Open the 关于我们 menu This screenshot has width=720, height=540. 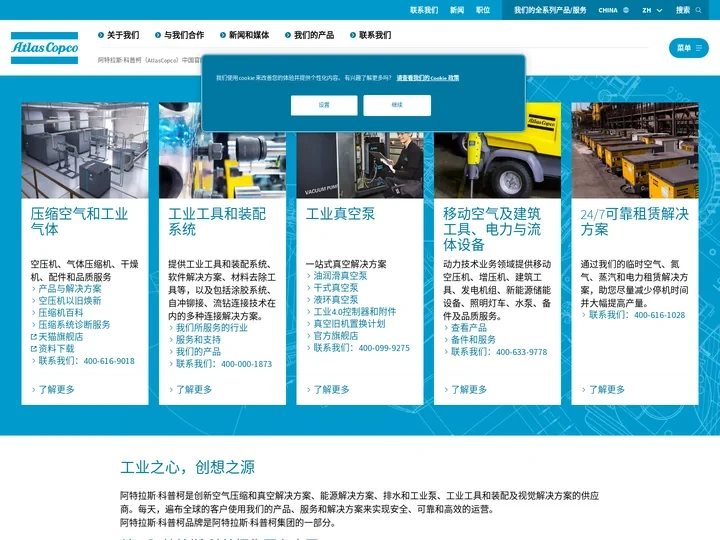tap(118, 35)
